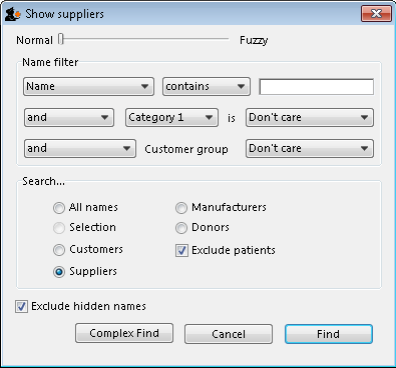
Task: Open the first 'and' operator dropdown
Action: tap(69, 117)
